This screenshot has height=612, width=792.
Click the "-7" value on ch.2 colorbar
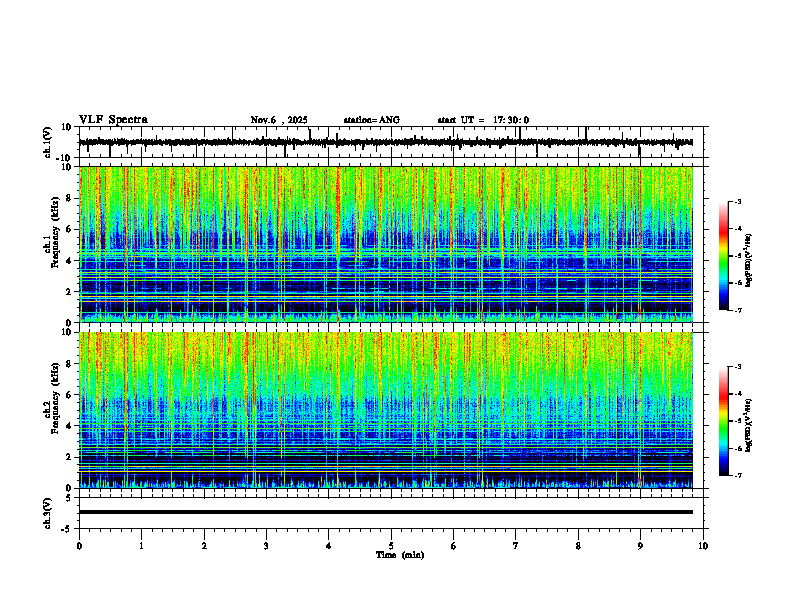click(737, 475)
